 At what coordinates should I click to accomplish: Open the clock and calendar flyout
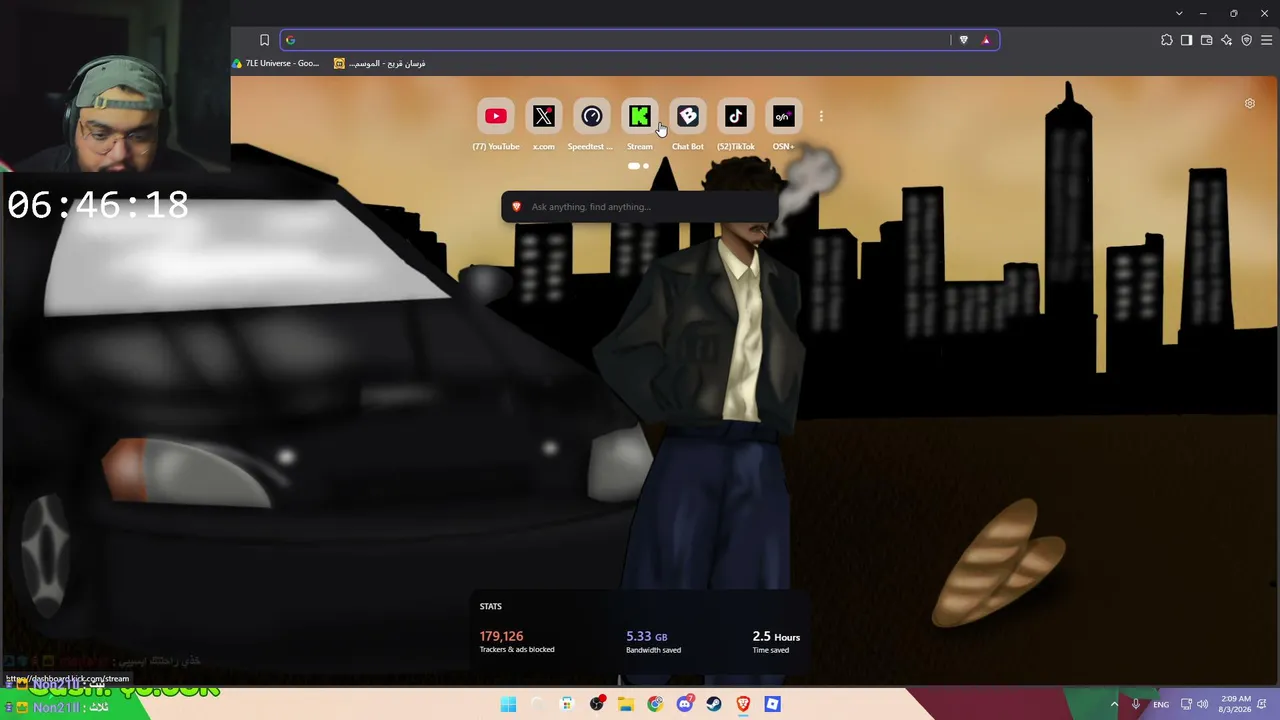pos(1235,704)
